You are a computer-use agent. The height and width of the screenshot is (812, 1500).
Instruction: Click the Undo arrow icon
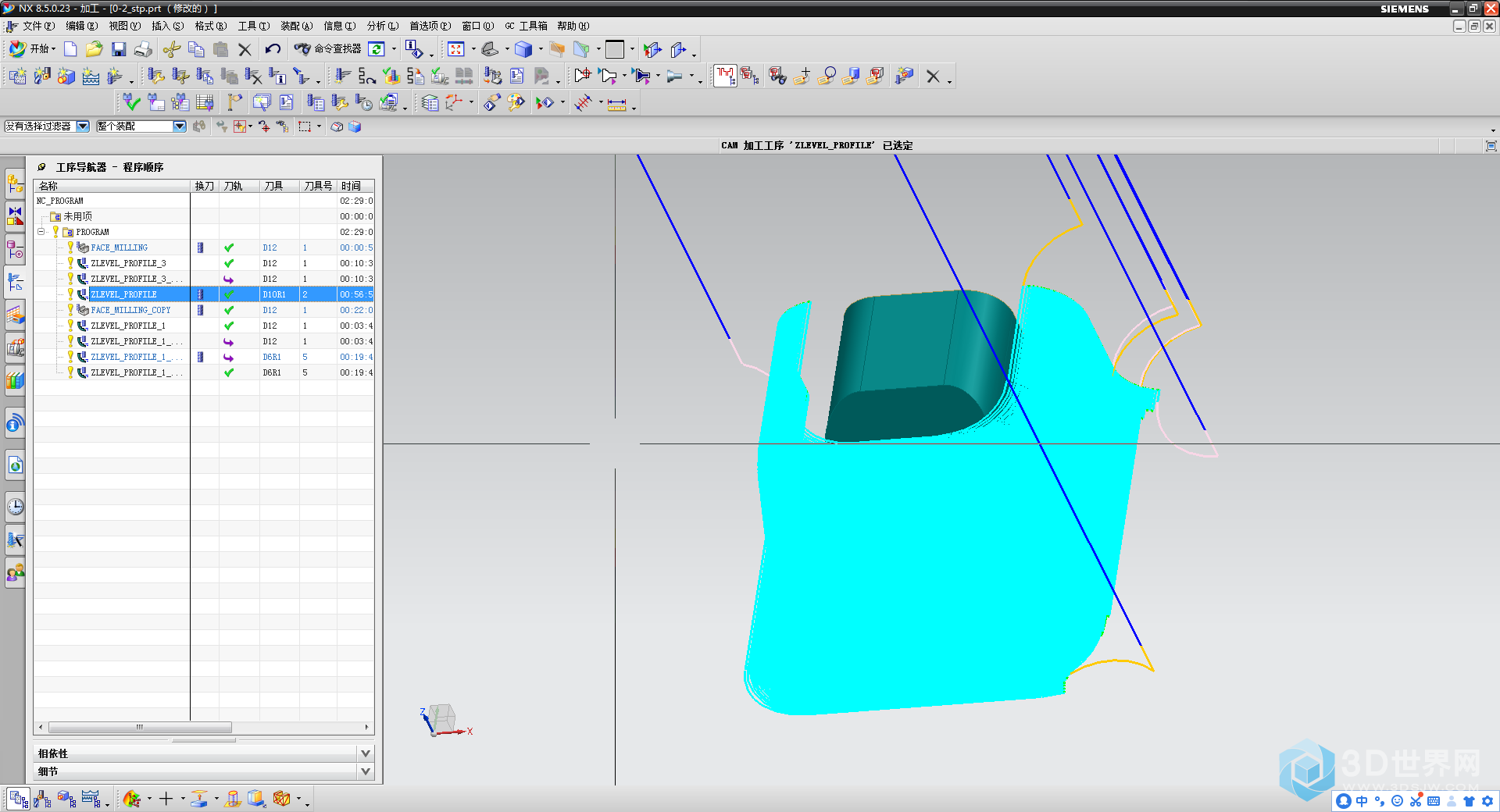[273, 49]
